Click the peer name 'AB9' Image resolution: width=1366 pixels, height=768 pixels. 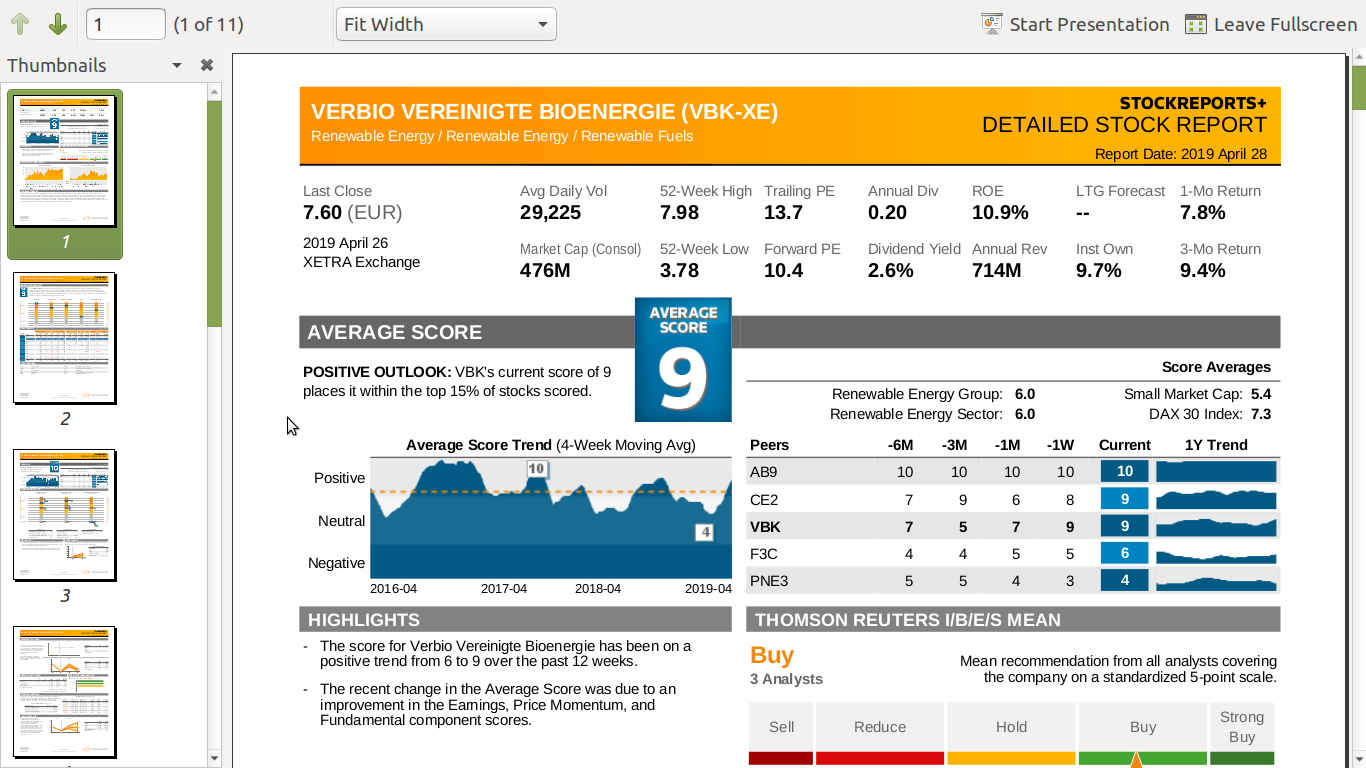point(763,472)
